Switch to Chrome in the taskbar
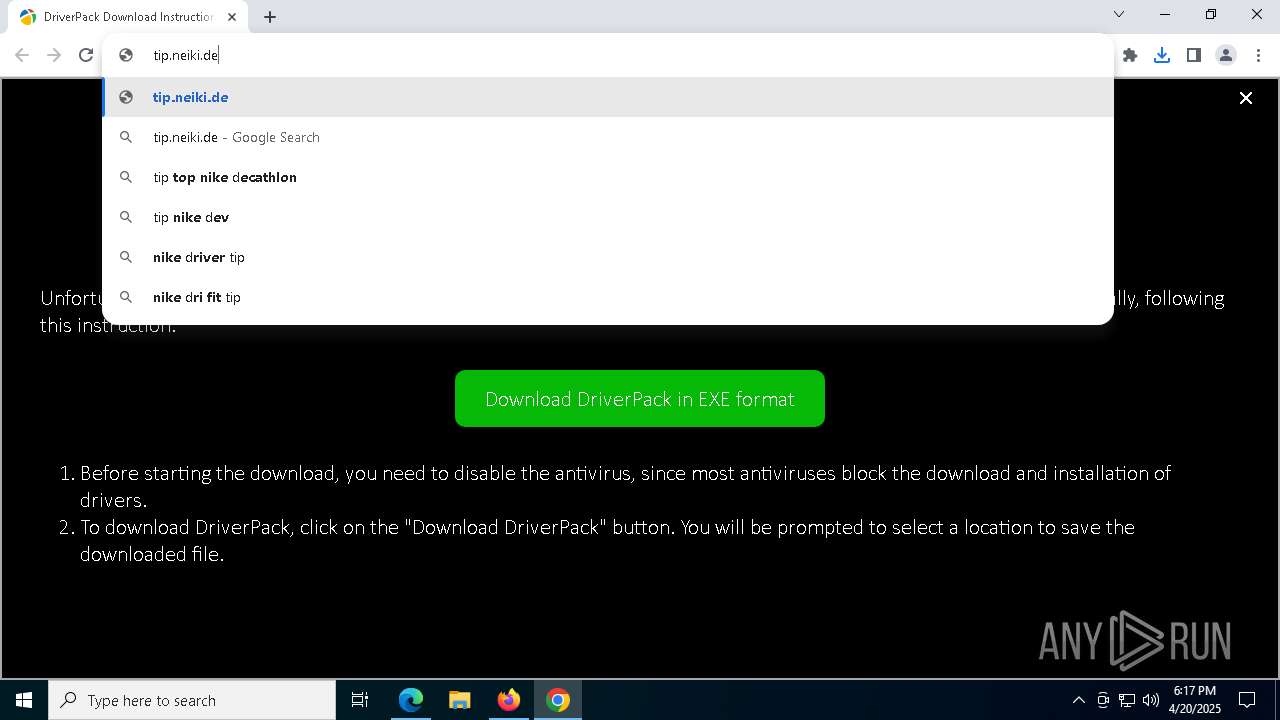The image size is (1280, 720). click(558, 700)
